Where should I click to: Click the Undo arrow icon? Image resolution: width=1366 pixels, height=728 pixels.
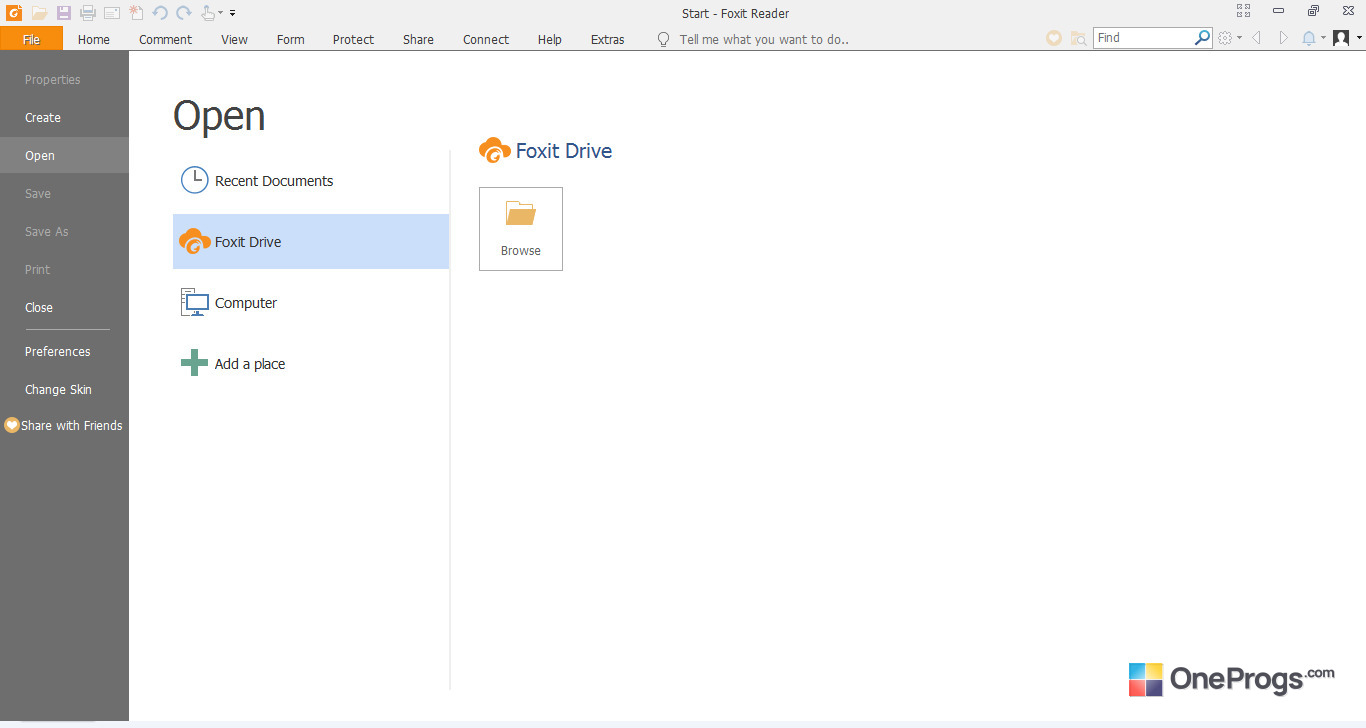point(160,13)
